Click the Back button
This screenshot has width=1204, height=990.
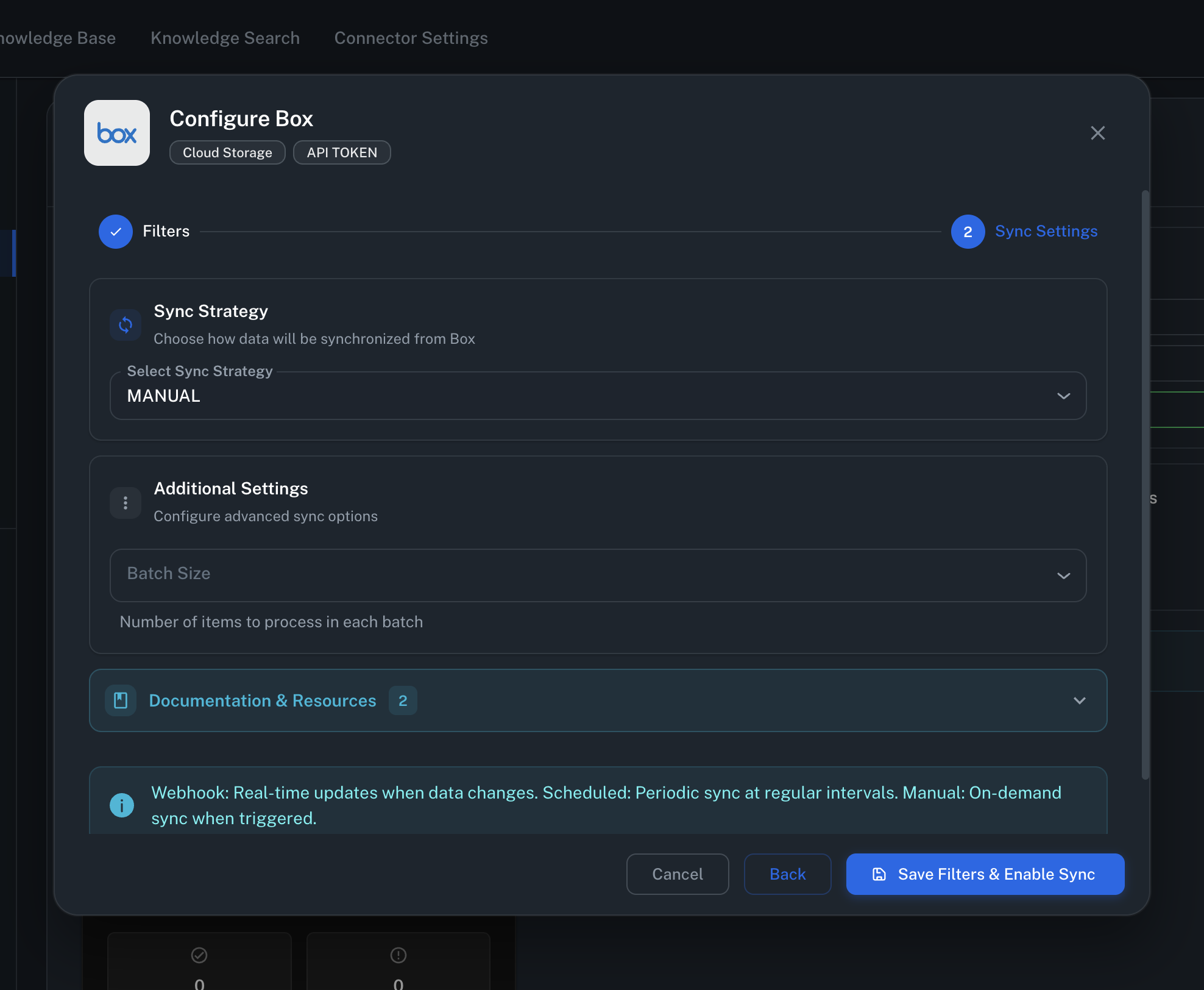[x=787, y=874]
